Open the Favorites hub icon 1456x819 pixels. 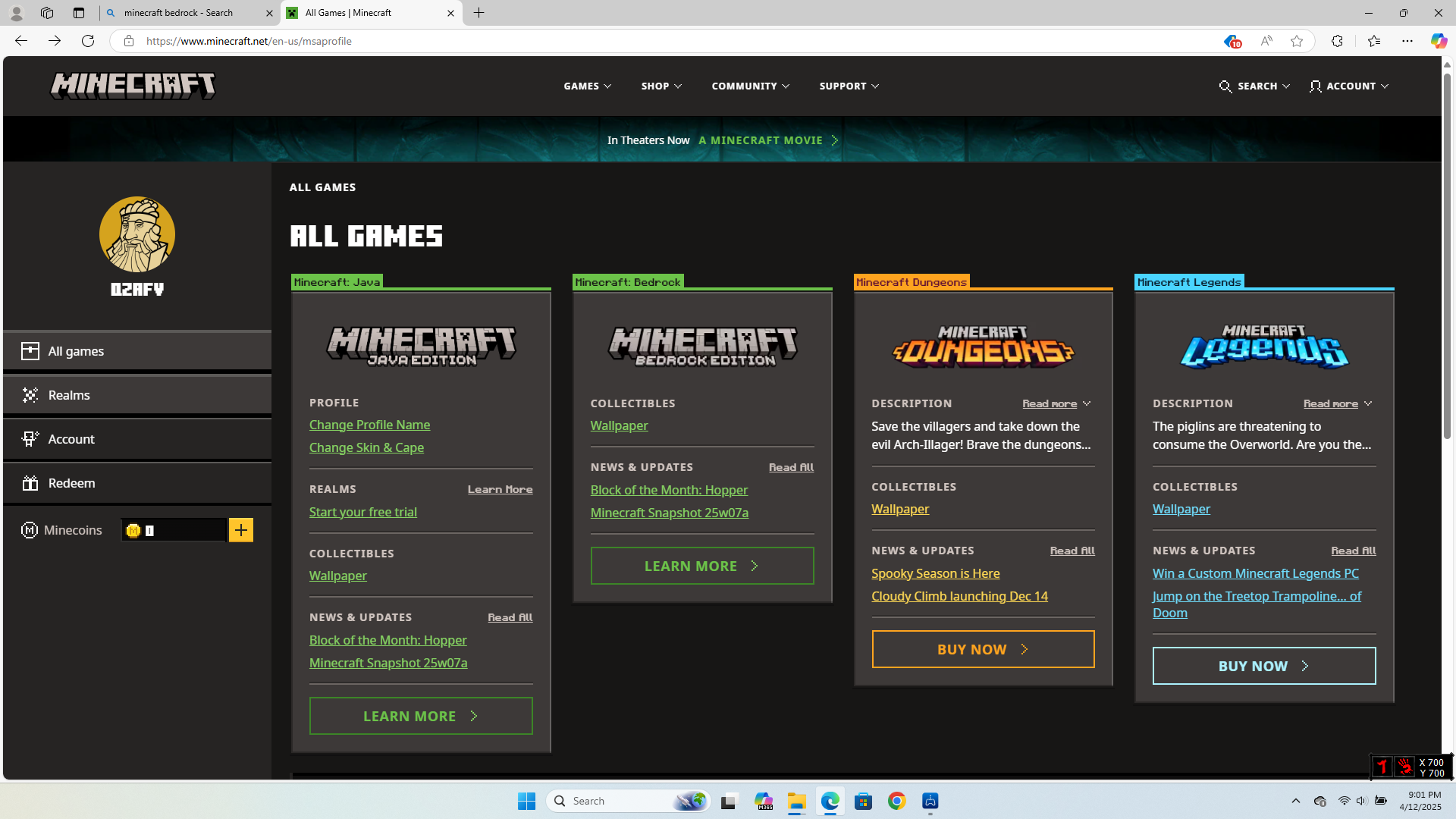pos(1374,41)
